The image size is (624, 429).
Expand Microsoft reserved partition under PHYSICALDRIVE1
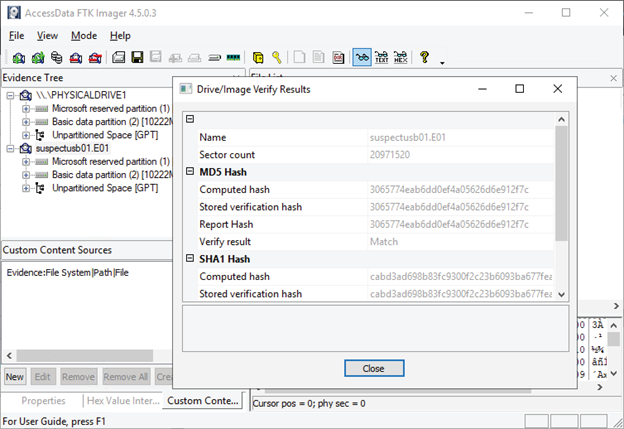pyautogui.click(x=25, y=109)
